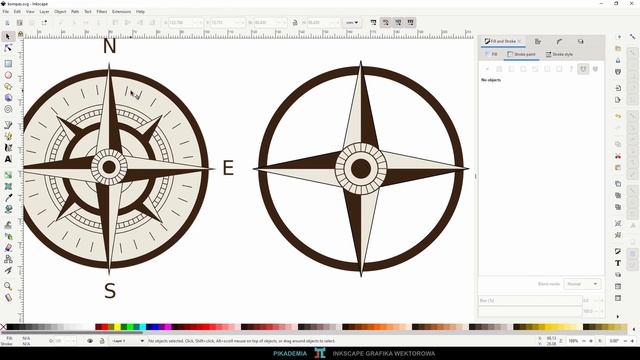Click the No paint X button
The width and height of the screenshot is (640, 360).
click(487, 69)
